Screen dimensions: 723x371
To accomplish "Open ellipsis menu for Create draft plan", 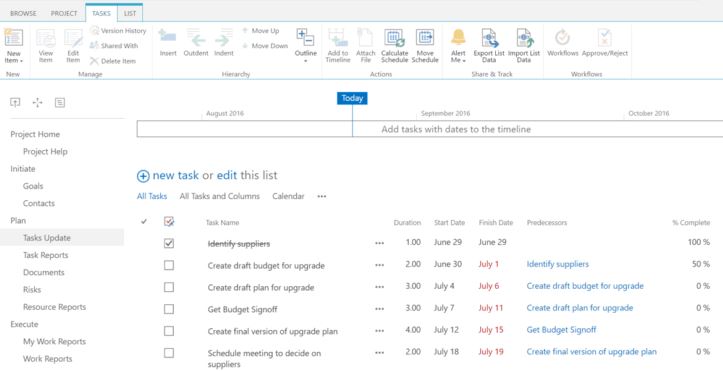I will pyautogui.click(x=379, y=287).
